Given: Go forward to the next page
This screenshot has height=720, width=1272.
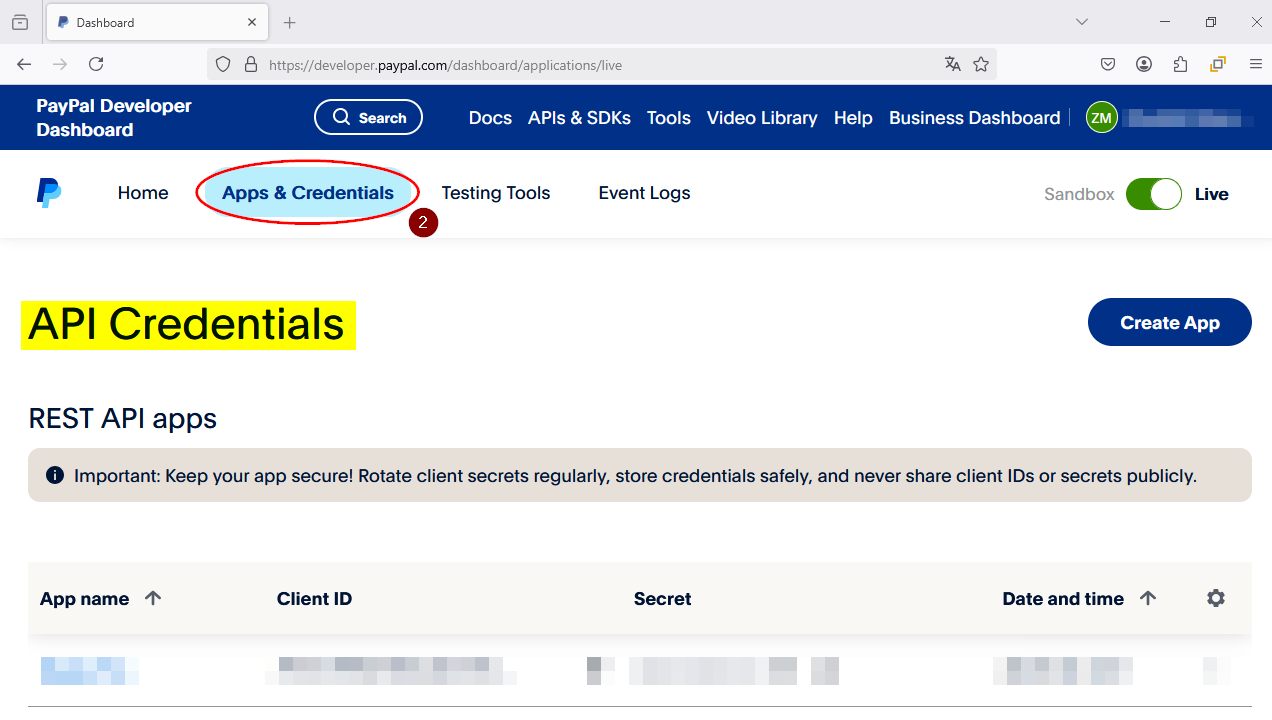Looking at the screenshot, I should tap(60, 64).
